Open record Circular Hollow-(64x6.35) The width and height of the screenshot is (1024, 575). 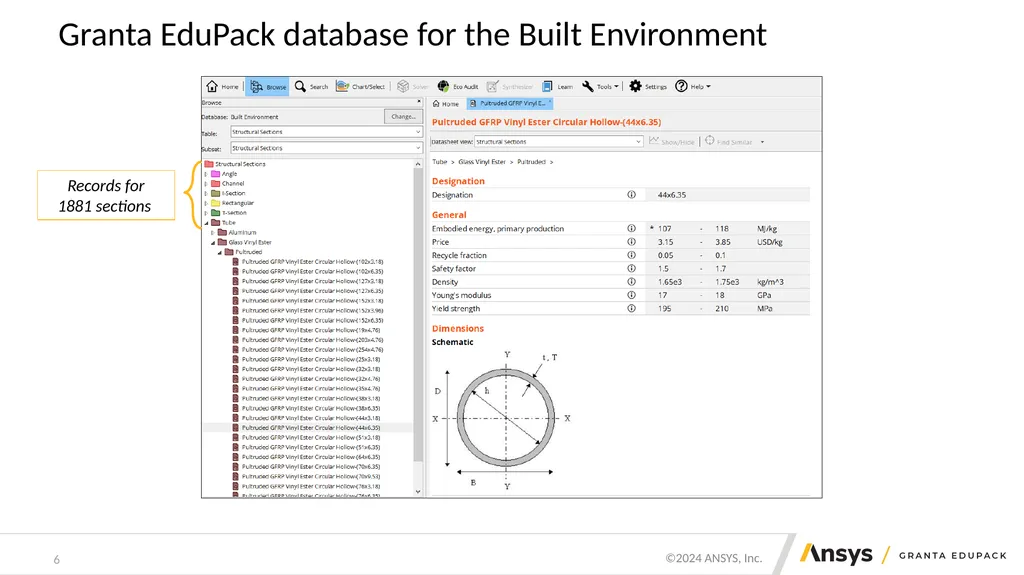click(306, 457)
